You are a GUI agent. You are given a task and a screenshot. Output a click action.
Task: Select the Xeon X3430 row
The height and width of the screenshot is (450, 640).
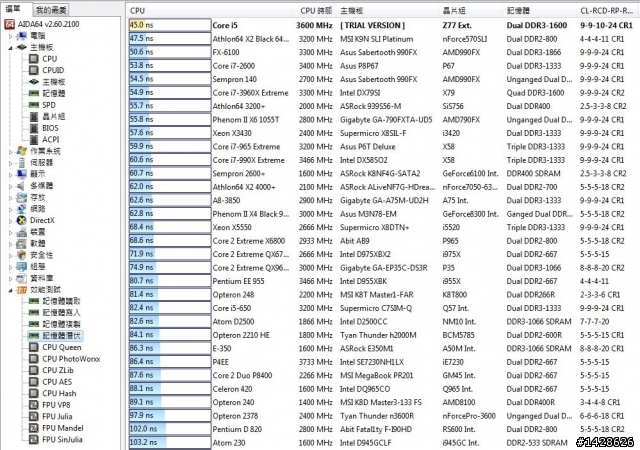[x=384, y=133]
